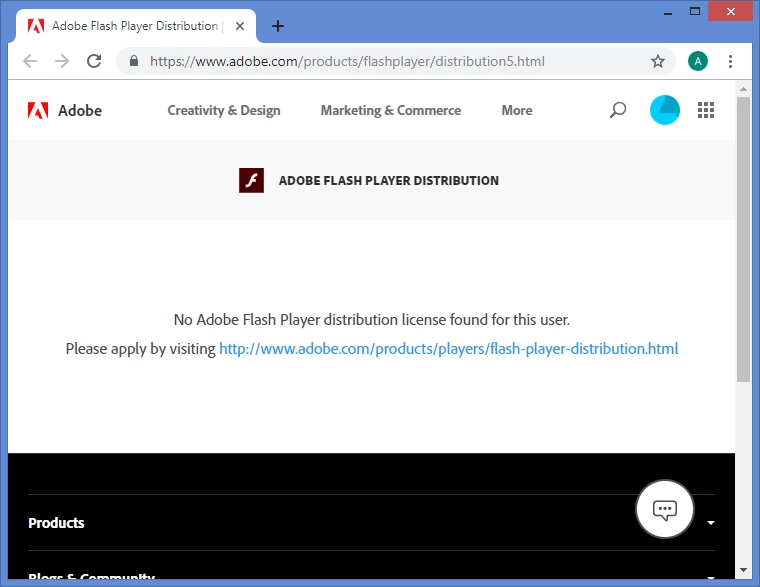Minimize the browser window
The width and height of the screenshot is (760, 587).
[667, 12]
